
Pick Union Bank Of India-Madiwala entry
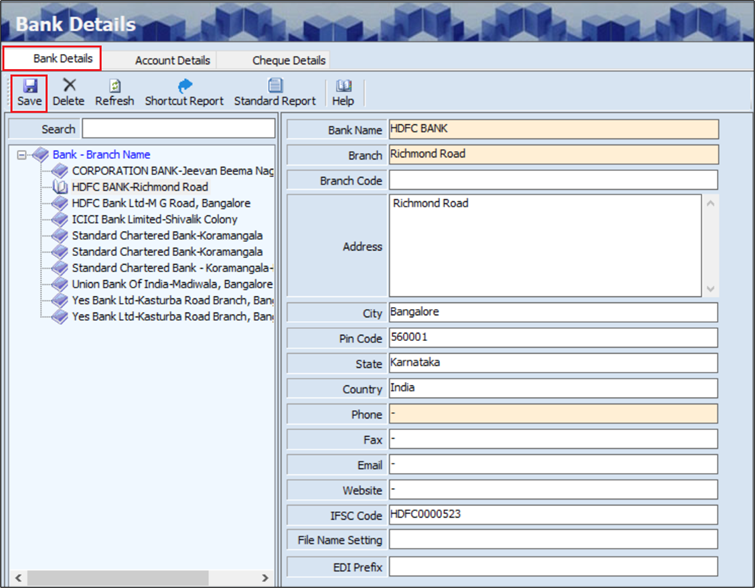171,284
